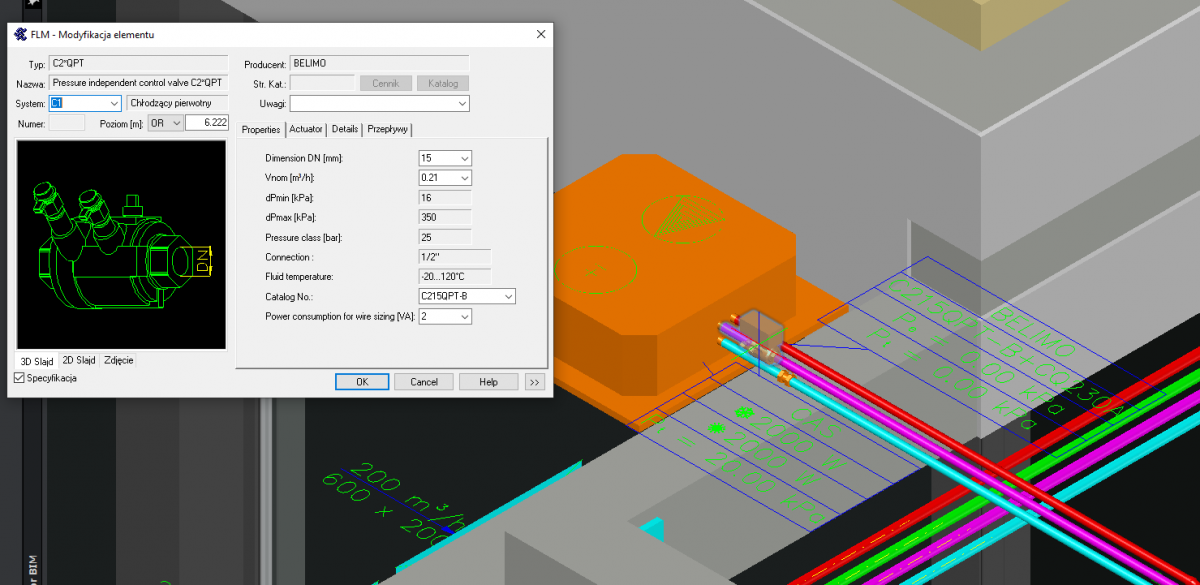Open the Catalog No. dropdown

tap(508, 296)
